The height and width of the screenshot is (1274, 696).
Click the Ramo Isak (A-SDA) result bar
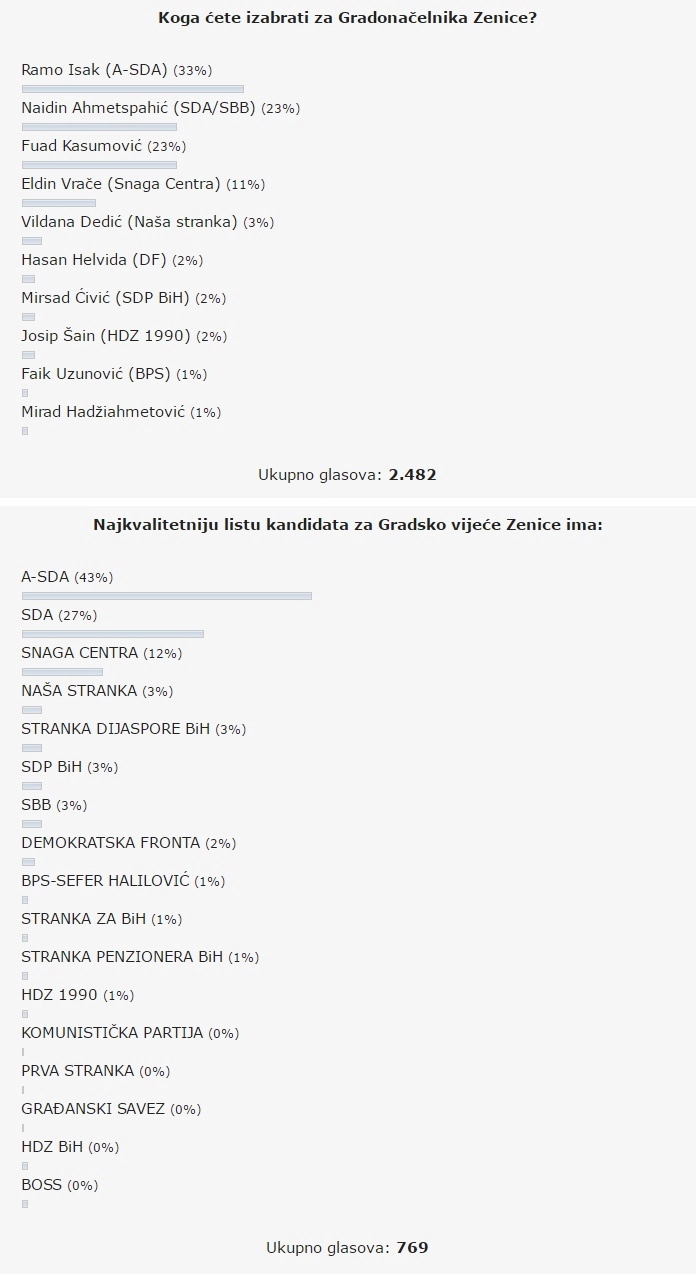(132, 89)
